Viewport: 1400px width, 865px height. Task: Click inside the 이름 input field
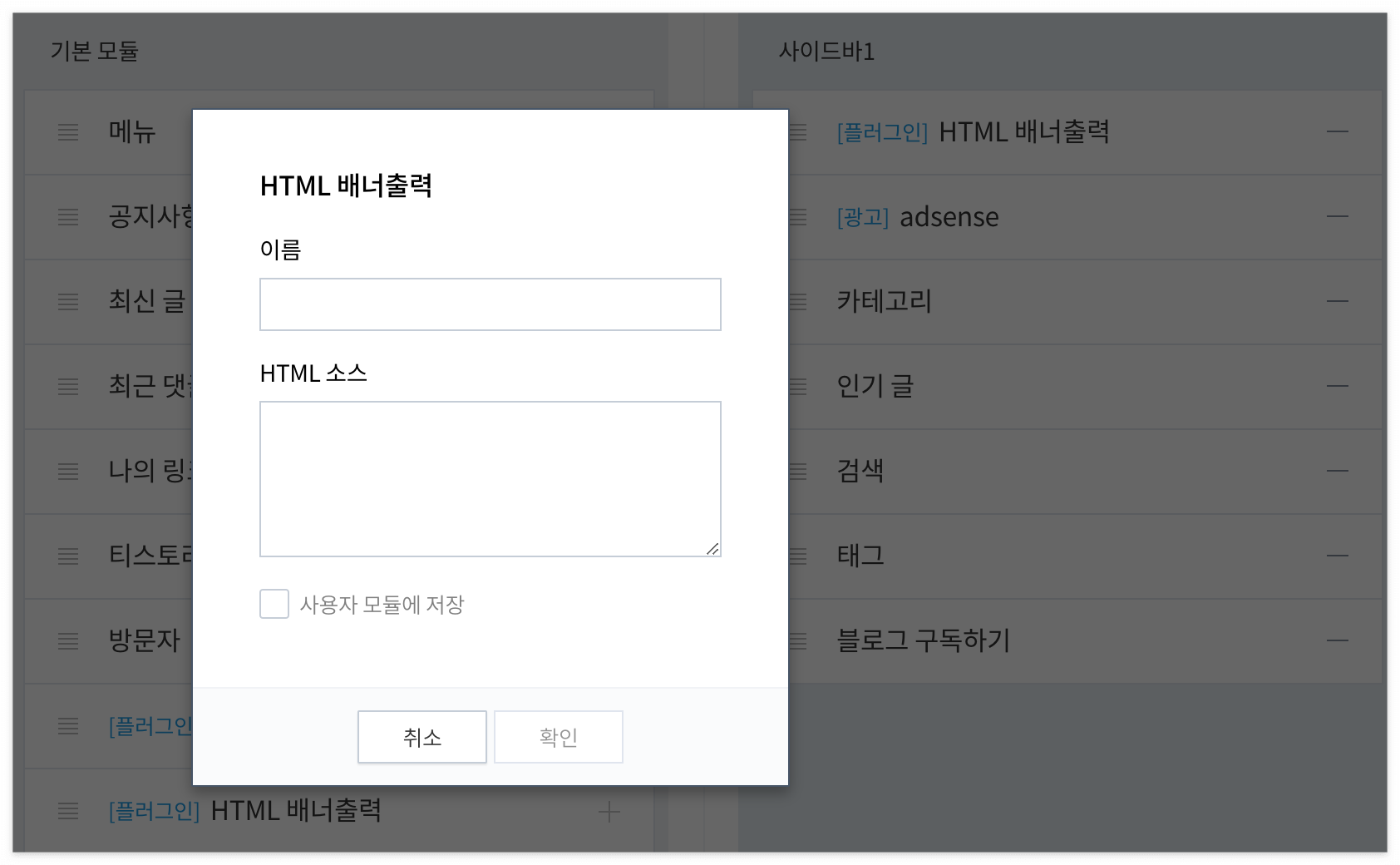tap(490, 304)
